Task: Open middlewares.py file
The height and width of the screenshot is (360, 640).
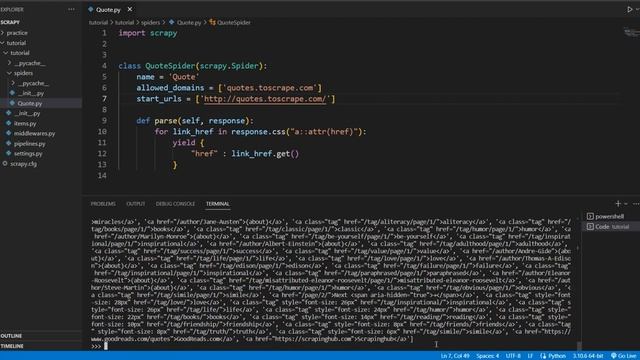Action: click(34, 133)
